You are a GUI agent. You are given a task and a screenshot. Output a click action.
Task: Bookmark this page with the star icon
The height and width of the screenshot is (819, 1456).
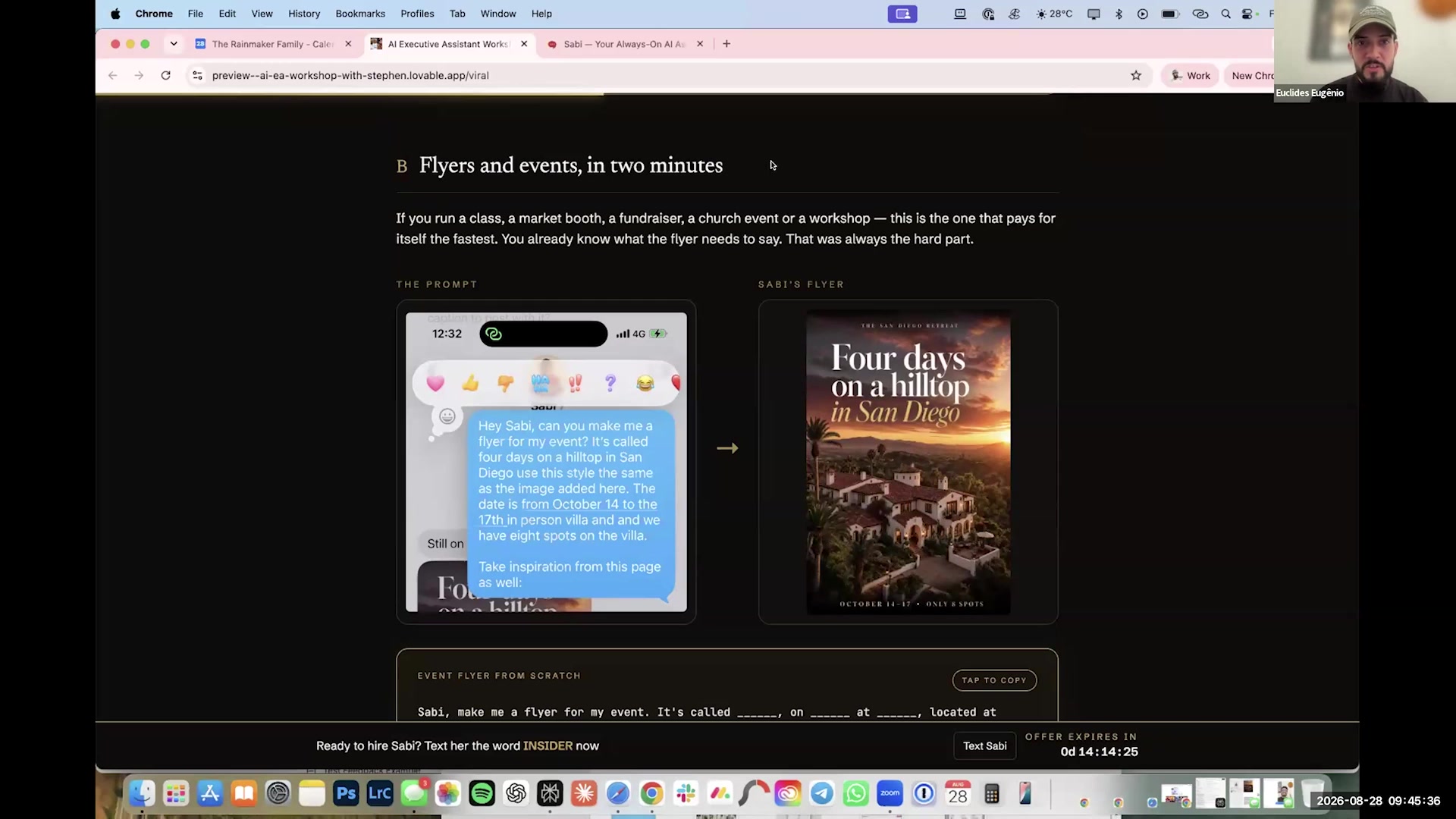[1136, 75]
